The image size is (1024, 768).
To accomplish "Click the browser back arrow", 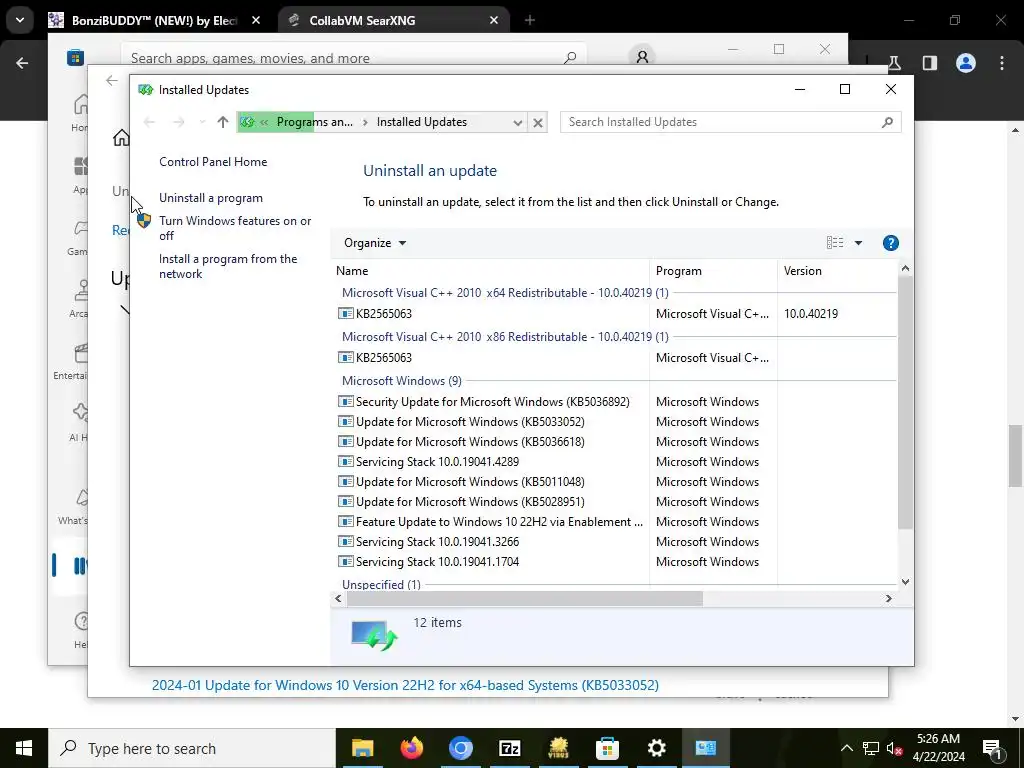I will point(22,63).
